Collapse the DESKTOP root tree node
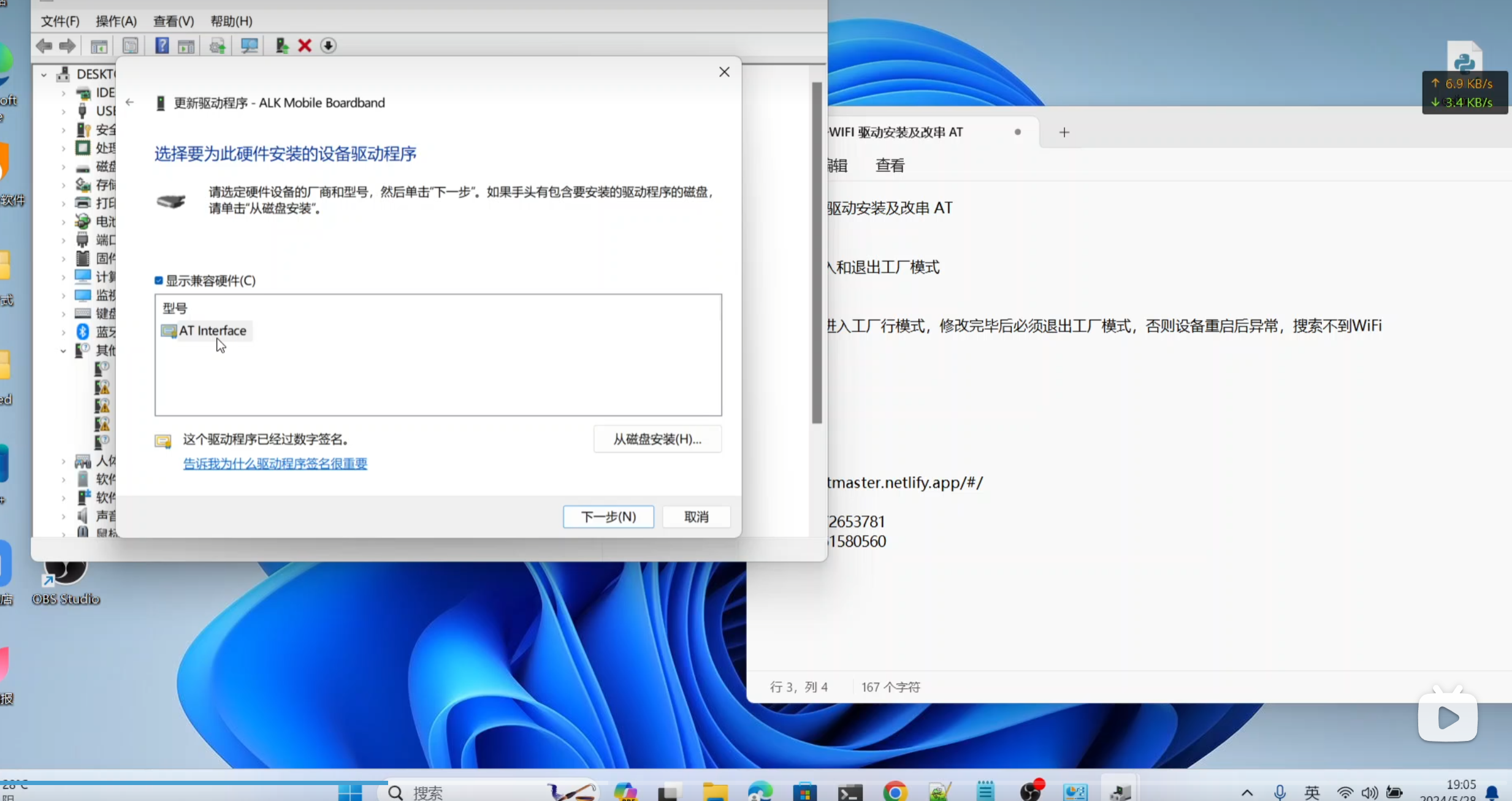Image resolution: width=1512 pixels, height=801 pixels. tap(44, 75)
